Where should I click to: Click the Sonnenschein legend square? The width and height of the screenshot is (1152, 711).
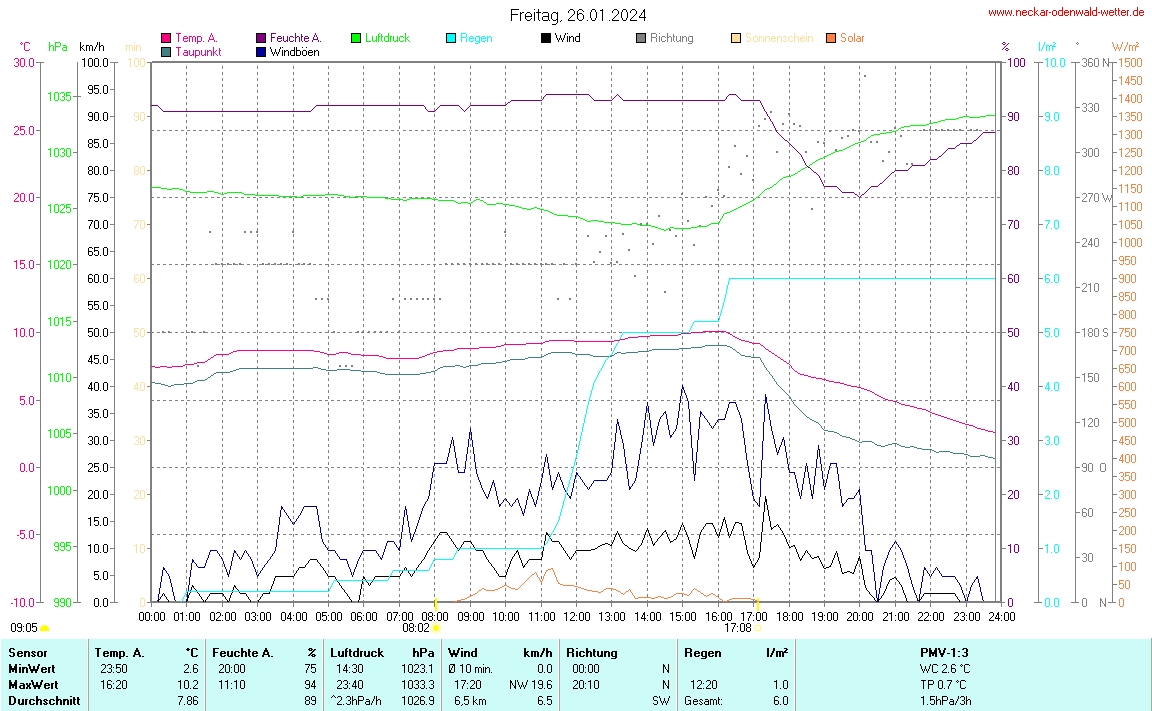tap(736, 38)
